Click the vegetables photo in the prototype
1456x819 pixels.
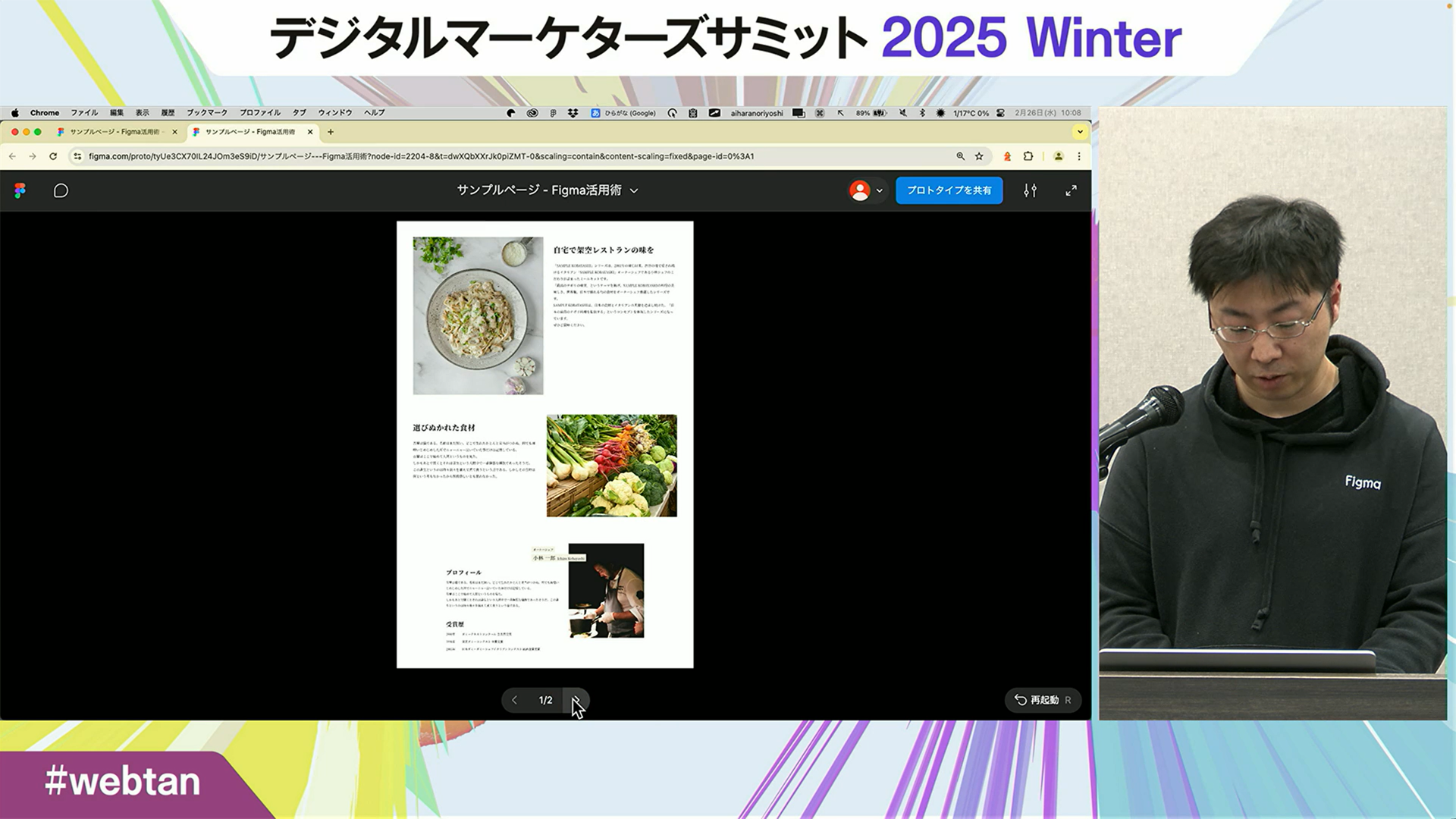tap(611, 466)
